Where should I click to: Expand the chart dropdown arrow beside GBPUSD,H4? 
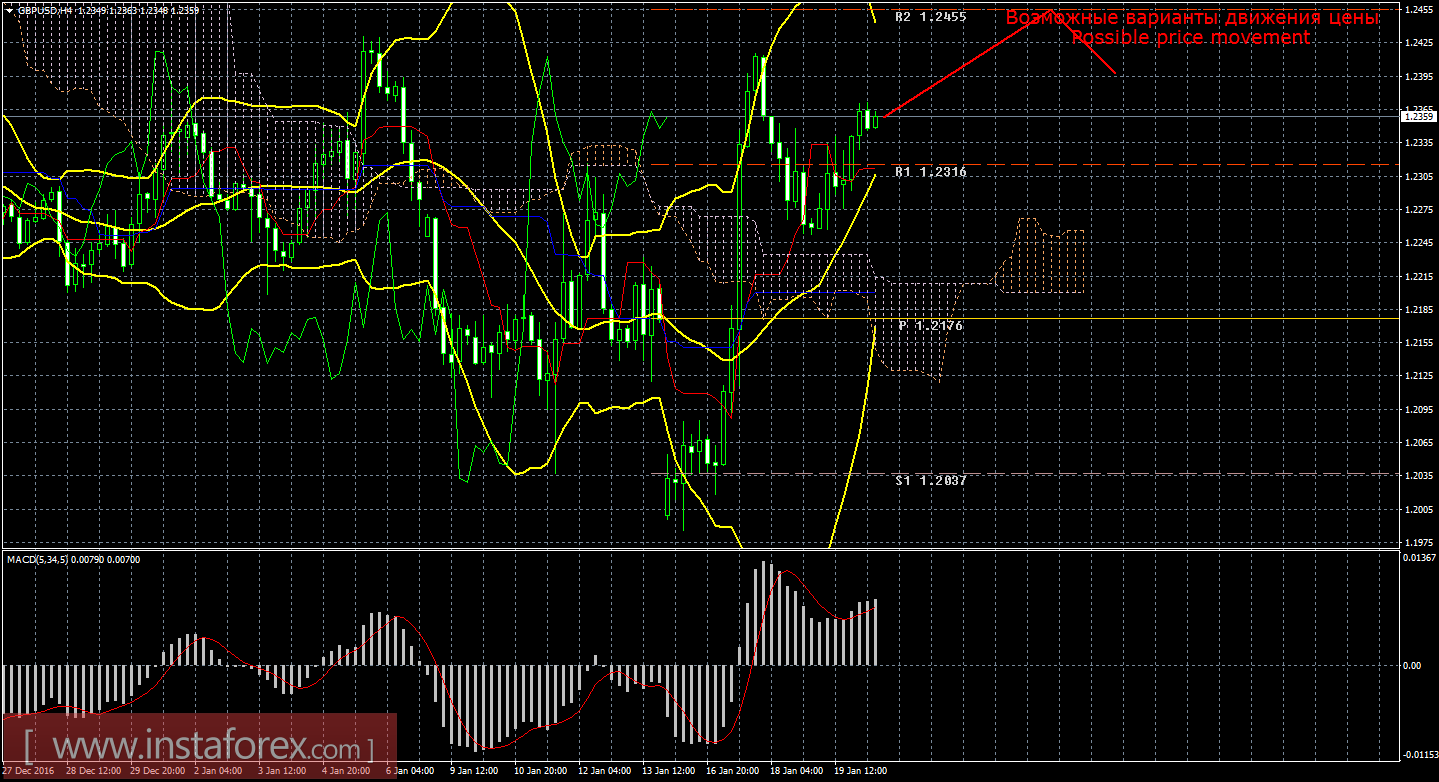[x=9, y=9]
